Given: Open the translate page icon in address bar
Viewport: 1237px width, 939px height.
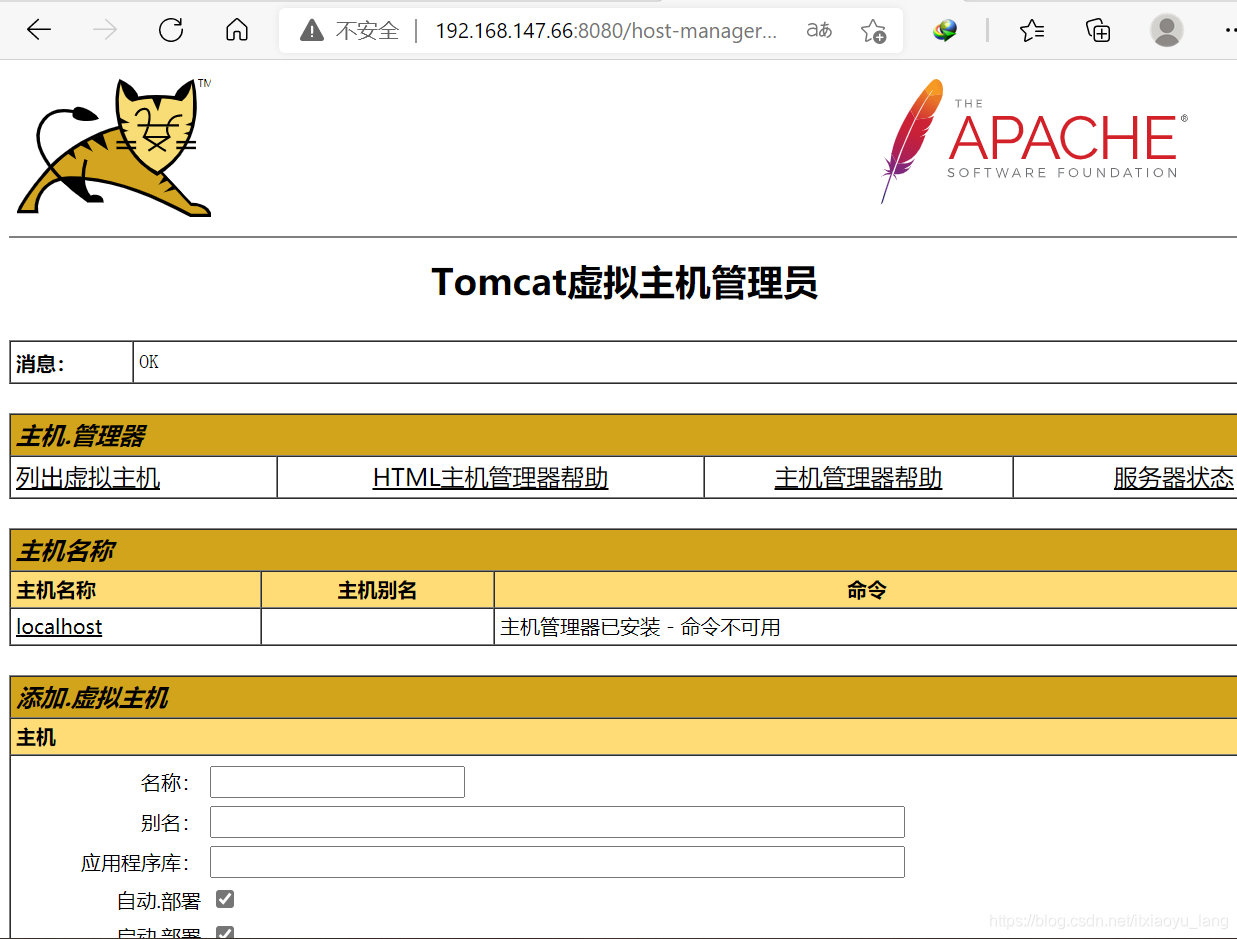Looking at the screenshot, I should point(819,30).
